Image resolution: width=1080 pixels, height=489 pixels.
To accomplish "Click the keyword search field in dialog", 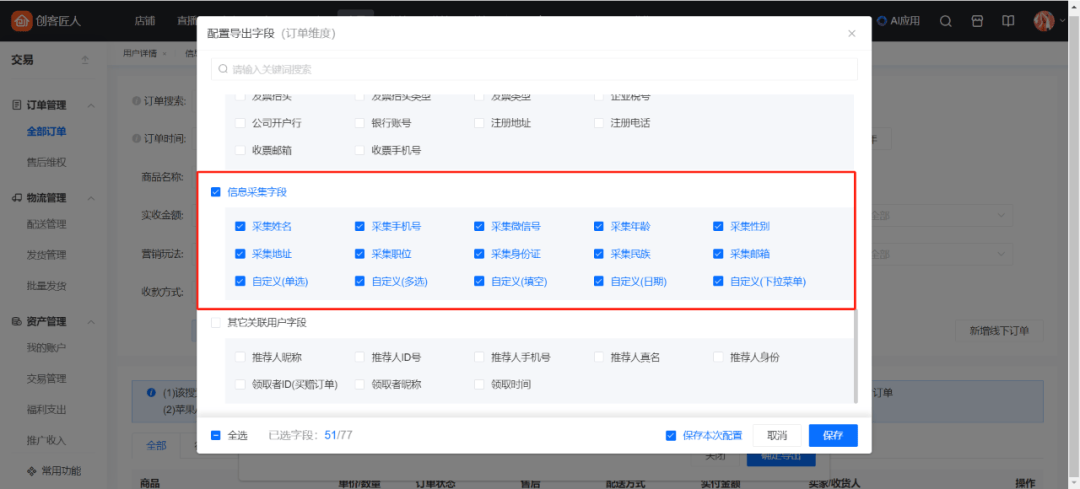I will tap(534, 69).
